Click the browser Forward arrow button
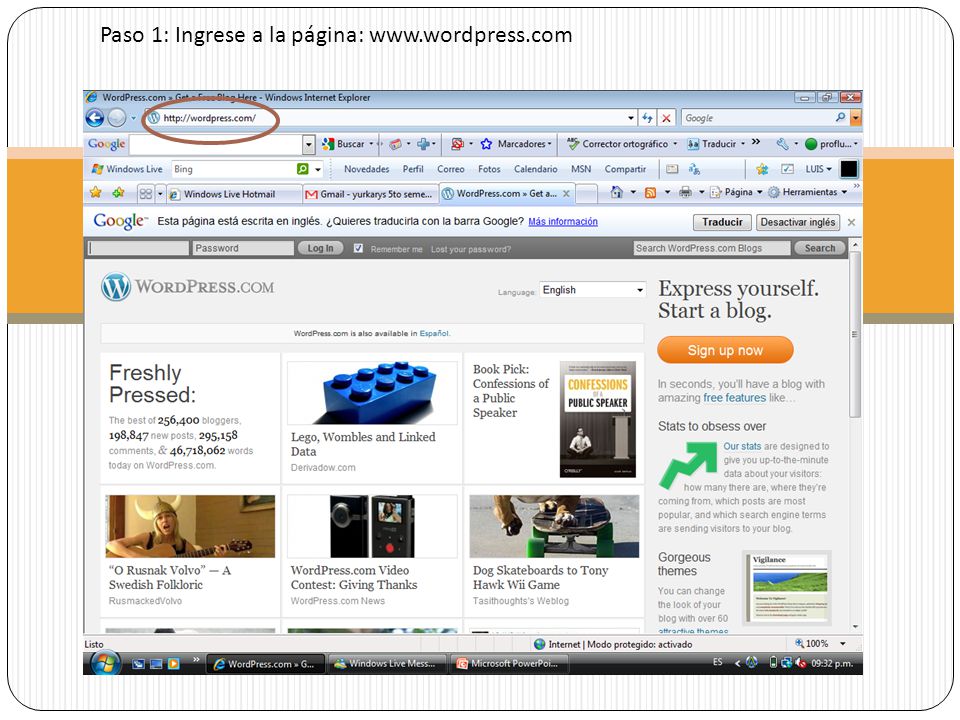The height and width of the screenshot is (720, 960). (x=116, y=118)
